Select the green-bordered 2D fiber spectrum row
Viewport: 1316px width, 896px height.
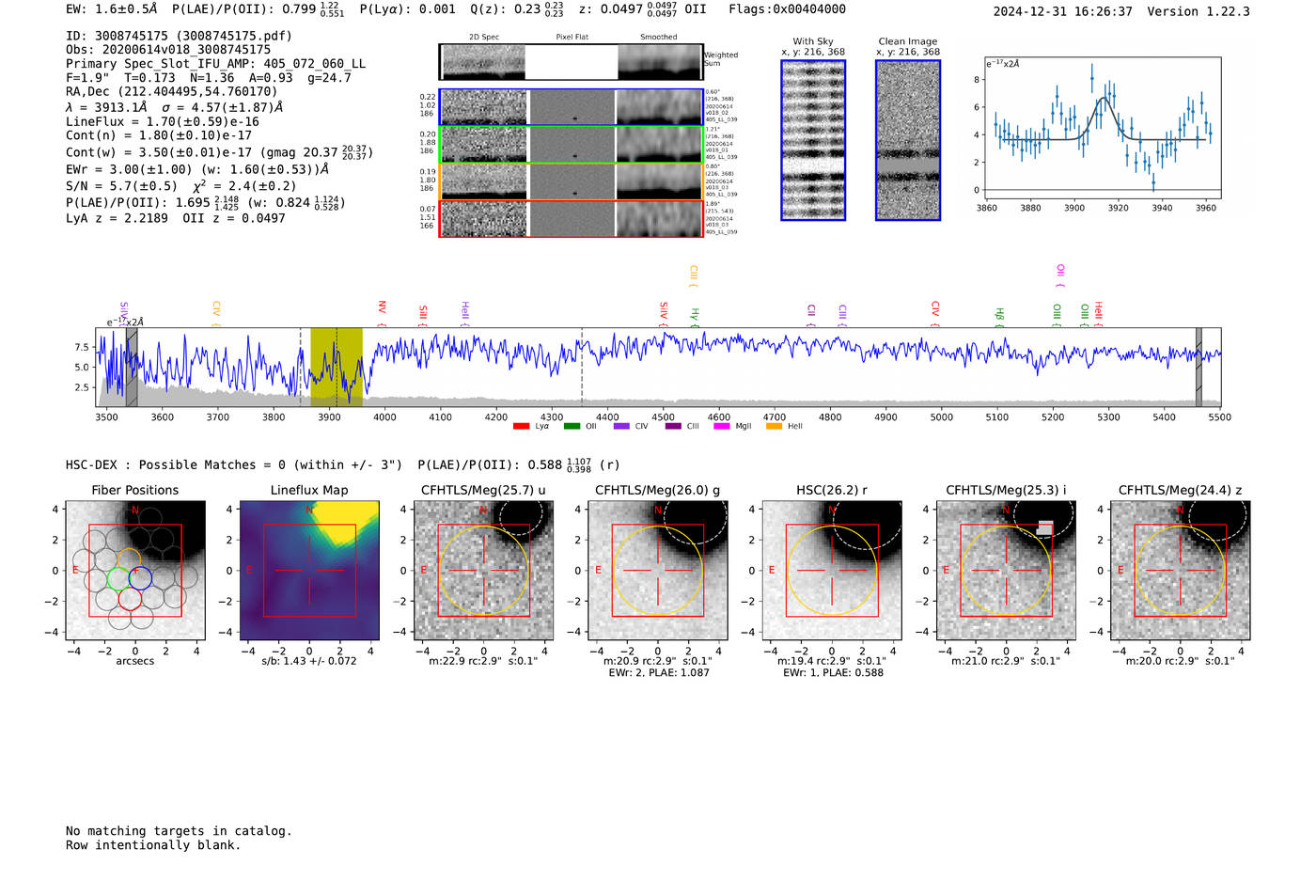pos(571,145)
